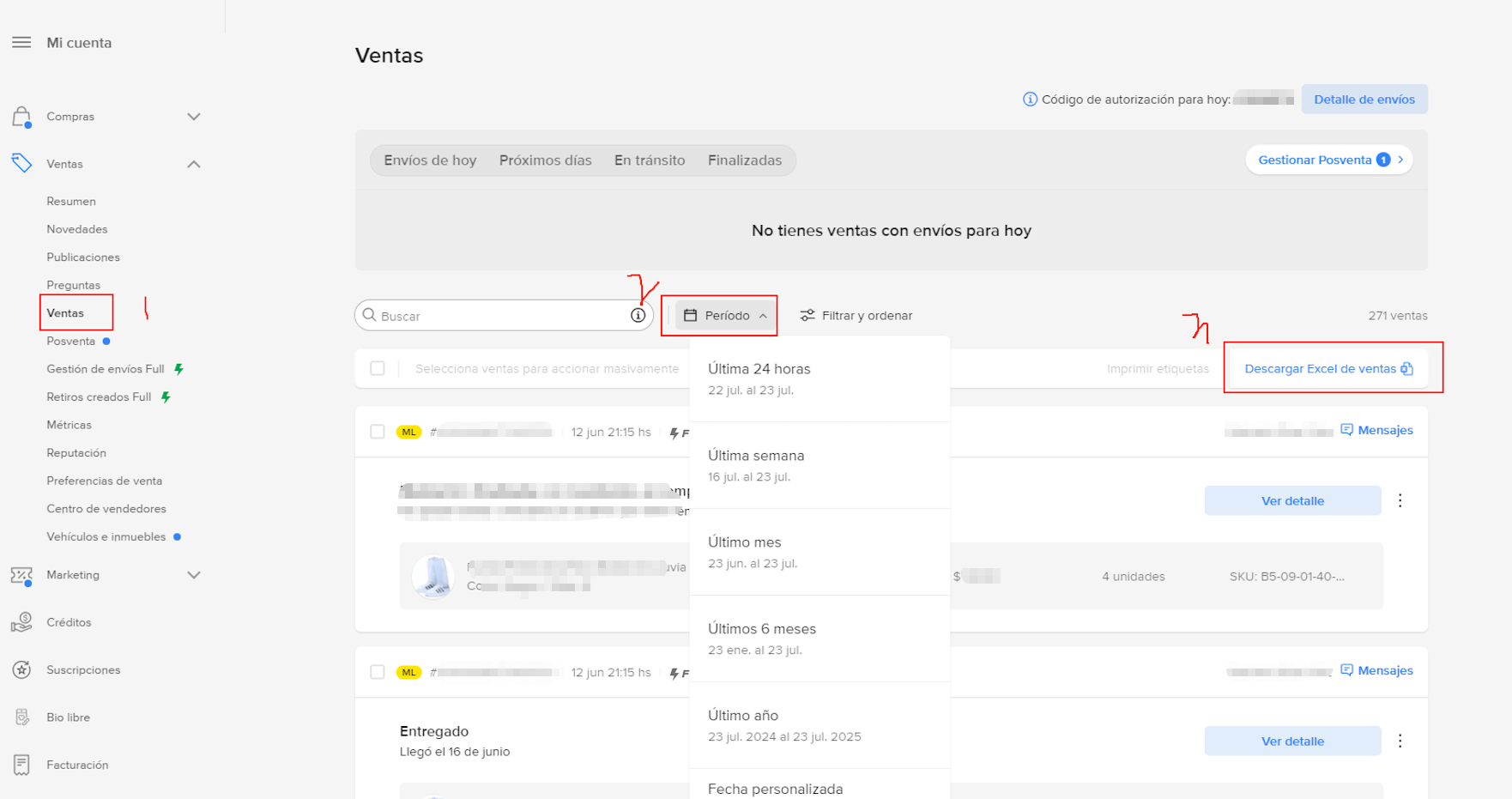The width and height of the screenshot is (1512, 799).
Task: Click Ver detalle on the Entregado sale
Action: point(1292,741)
